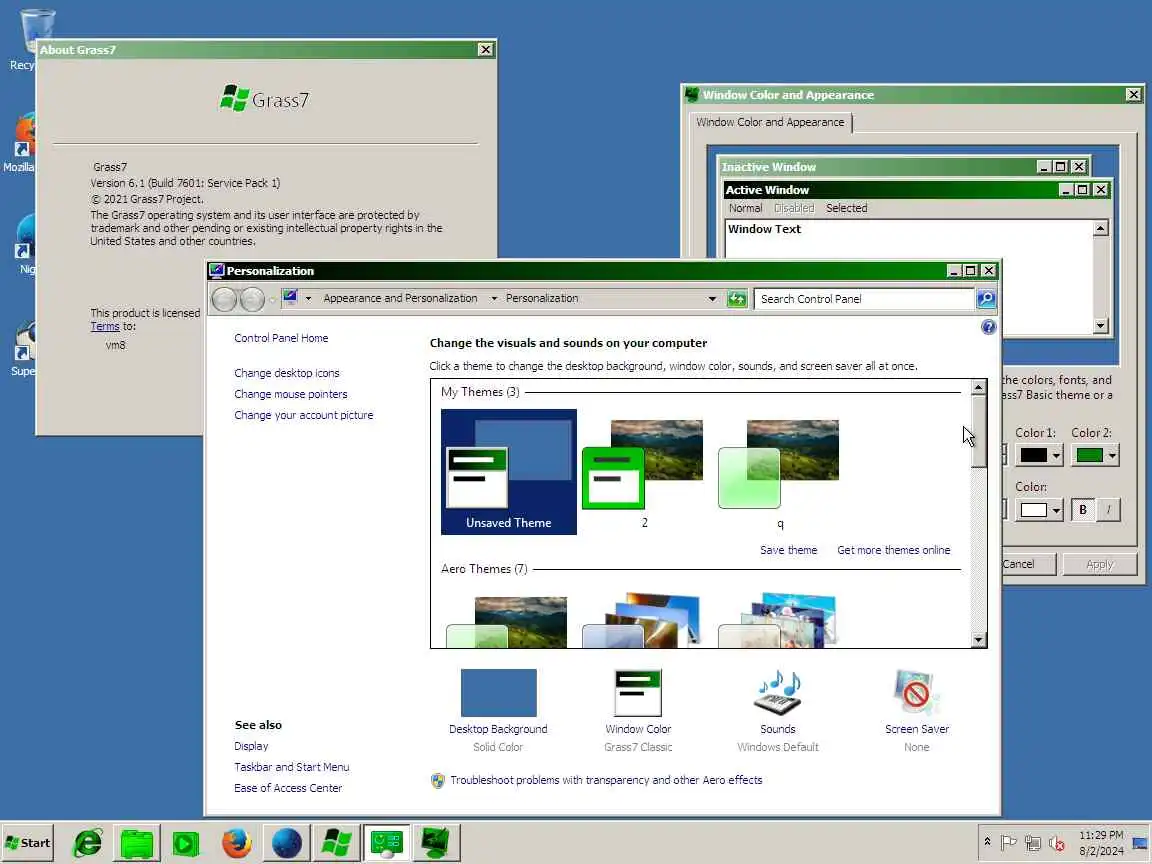Click Change desktop icons link

tap(287, 373)
